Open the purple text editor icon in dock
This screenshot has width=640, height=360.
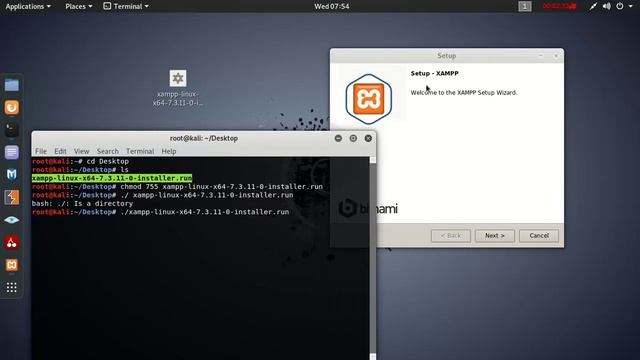coord(11,152)
